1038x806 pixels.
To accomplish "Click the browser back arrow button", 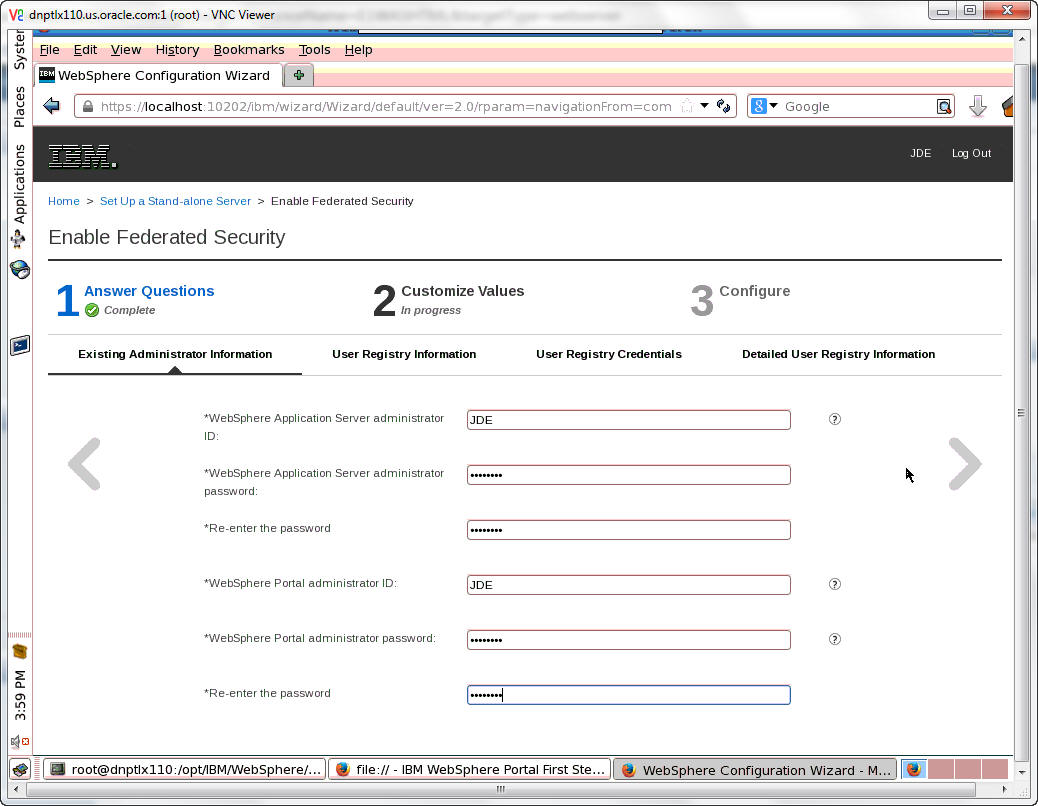I will 53,106.
